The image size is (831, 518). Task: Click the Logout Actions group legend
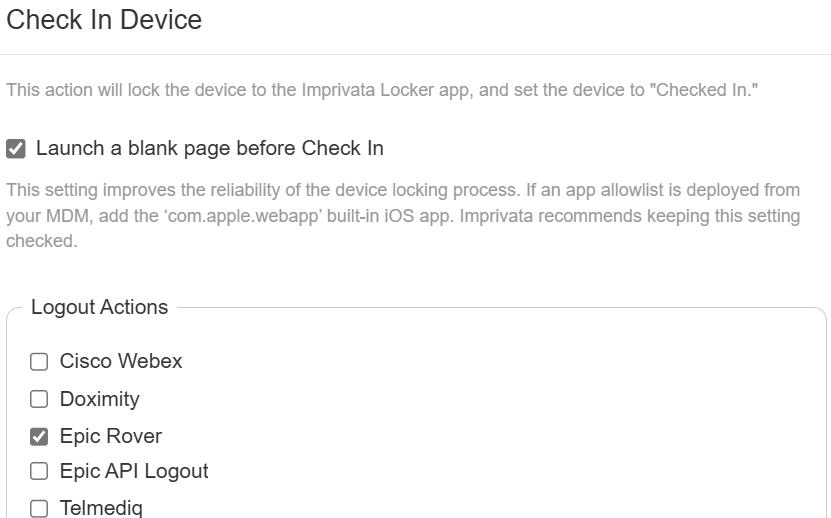(x=99, y=307)
